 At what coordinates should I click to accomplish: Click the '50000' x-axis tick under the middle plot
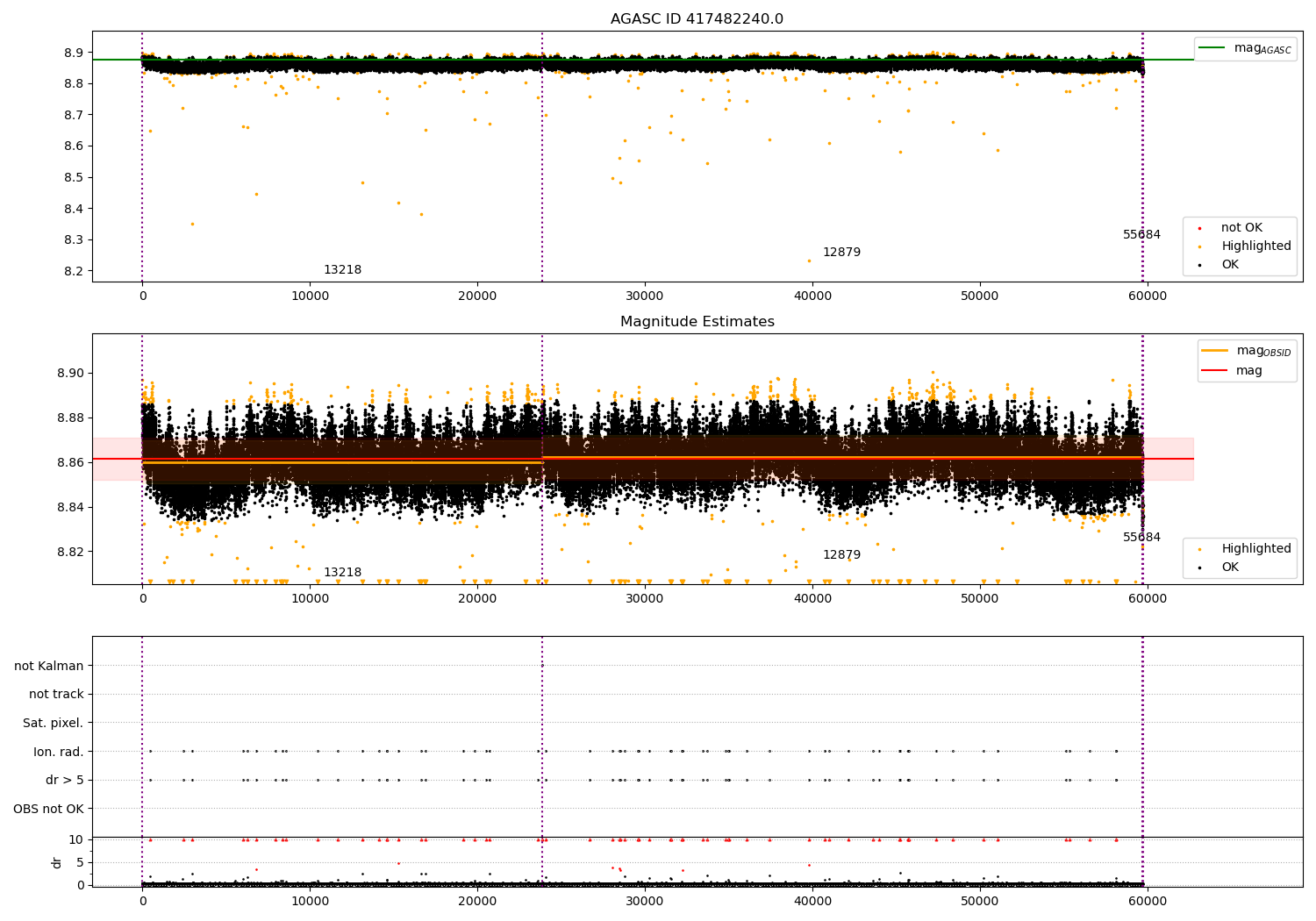tap(980, 599)
